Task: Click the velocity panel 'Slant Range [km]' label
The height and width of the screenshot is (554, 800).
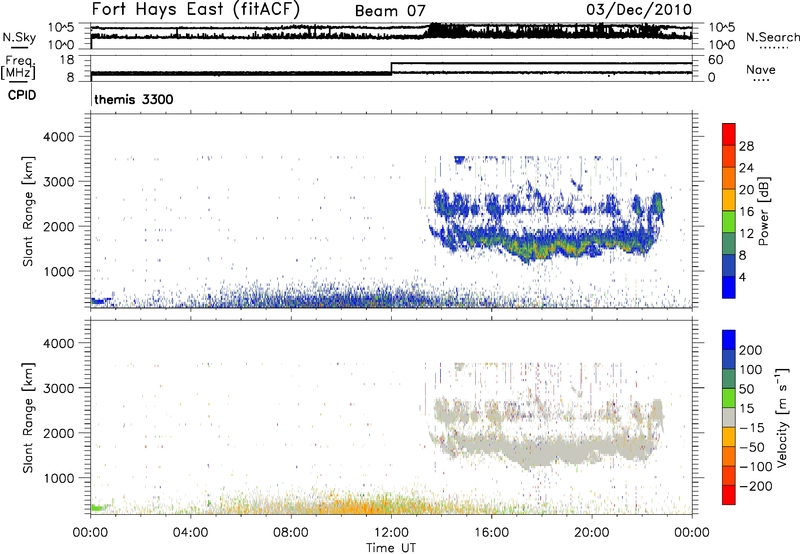Action: [x=28, y=418]
